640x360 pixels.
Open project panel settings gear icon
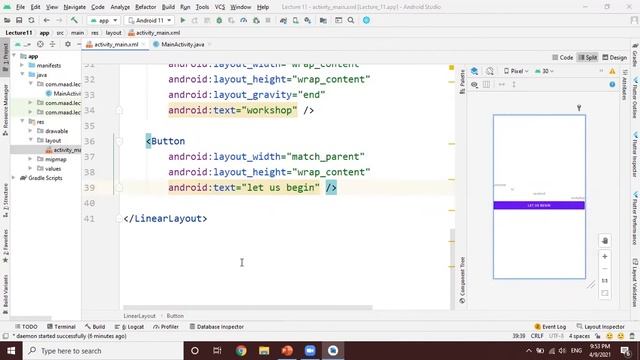point(68,44)
